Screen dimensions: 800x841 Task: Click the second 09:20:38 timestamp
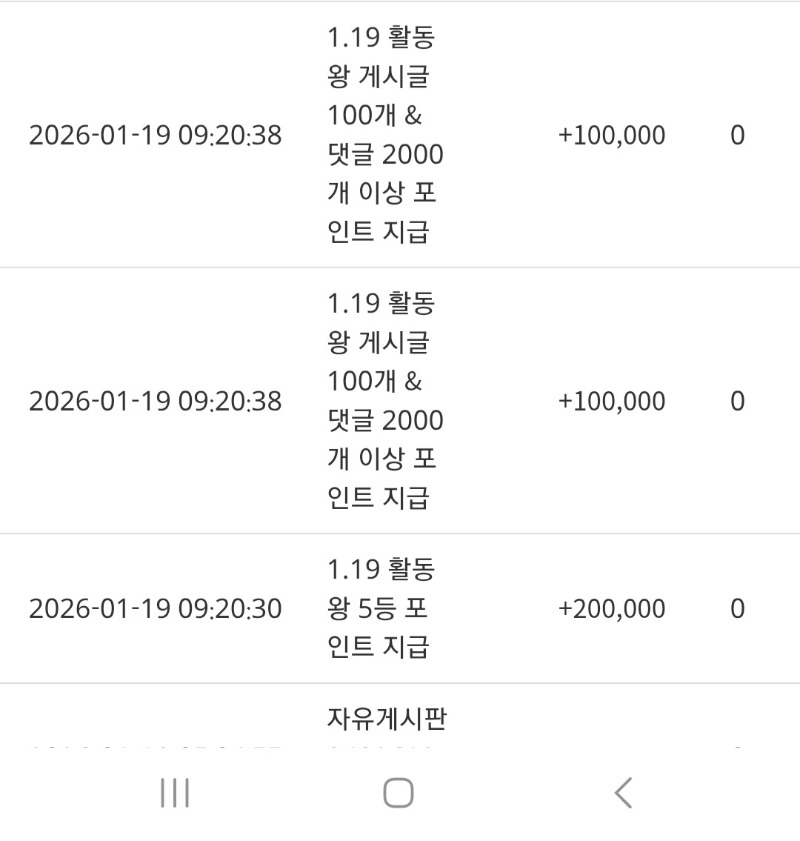[155, 402]
